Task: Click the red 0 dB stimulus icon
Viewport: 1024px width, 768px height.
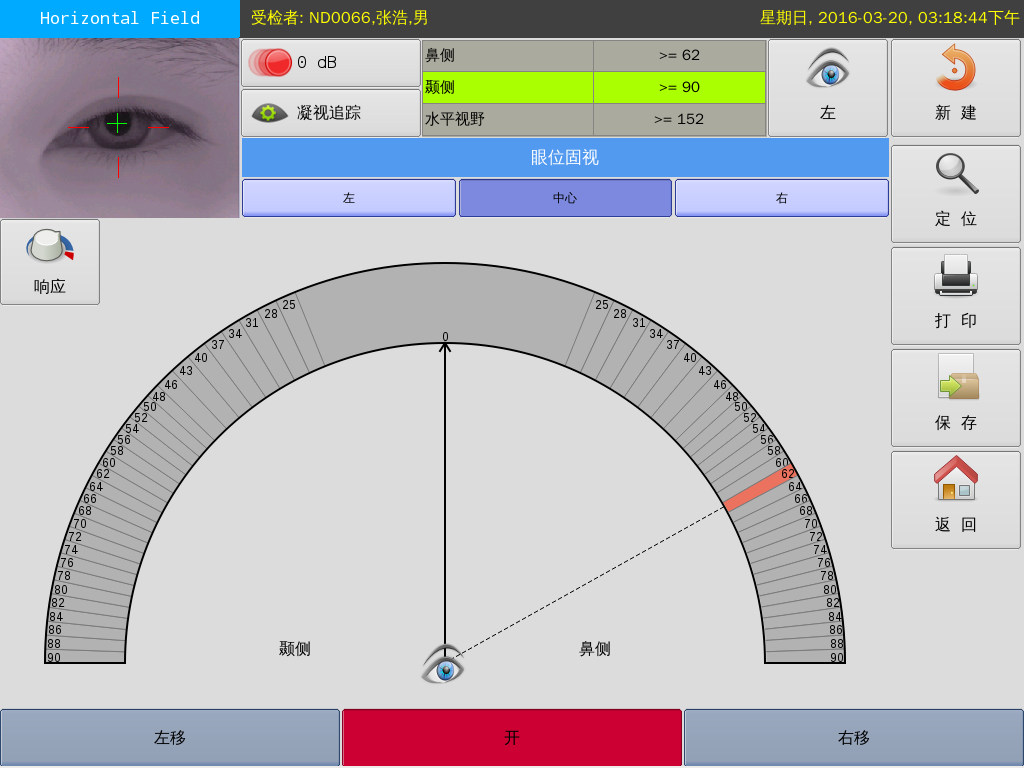Action: point(271,63)
